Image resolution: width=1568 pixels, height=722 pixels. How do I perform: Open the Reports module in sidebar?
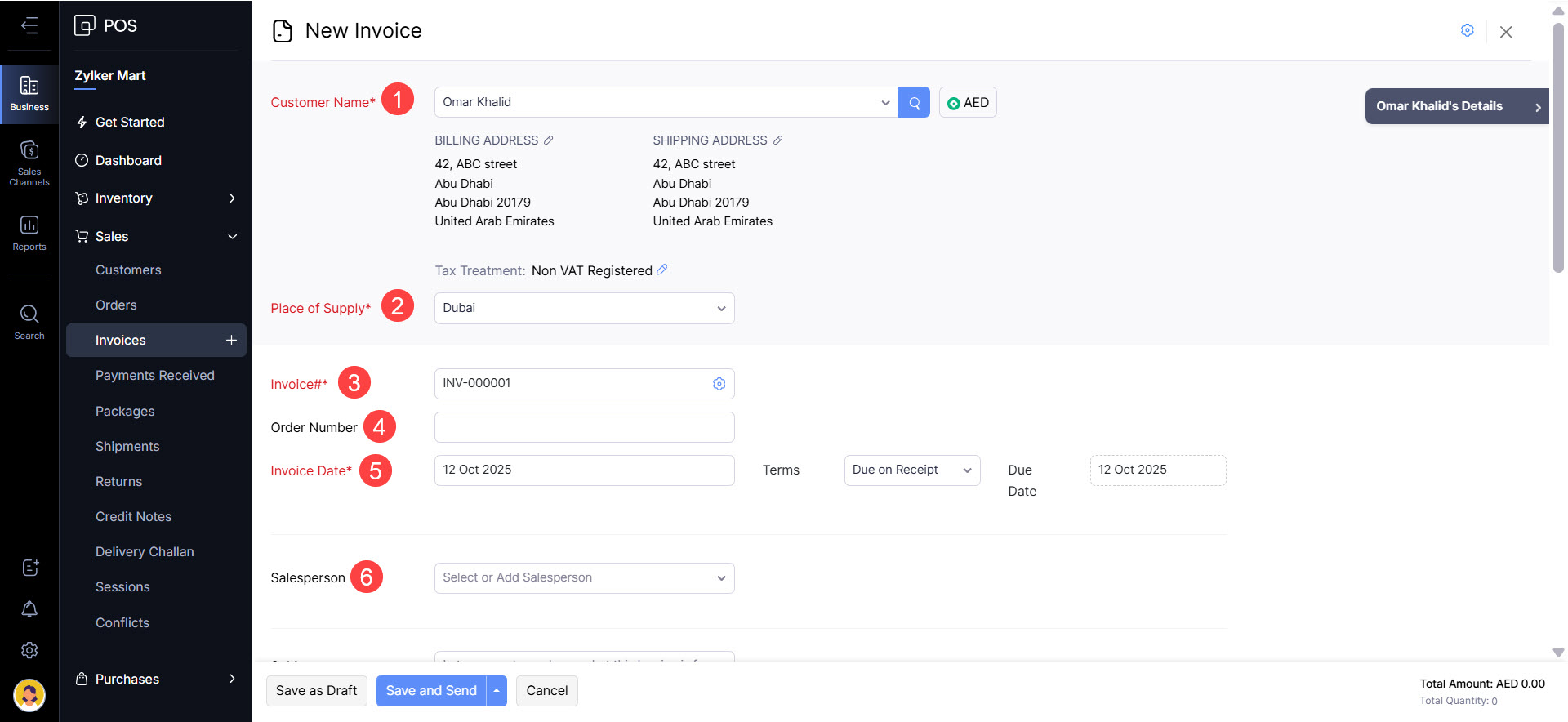coord(29,233)
